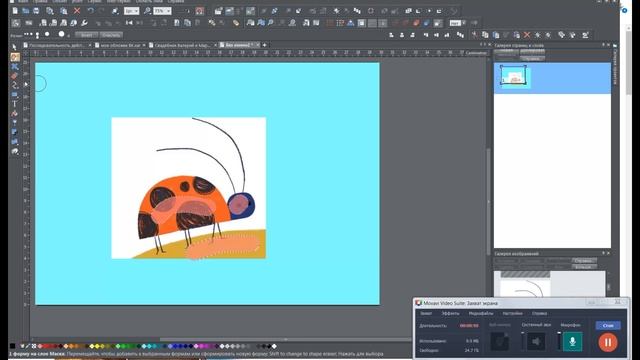The width and height of the screenshot is (640, 360).
Task: Open the Справка menu in Movavi window
Action: (539, 313)
